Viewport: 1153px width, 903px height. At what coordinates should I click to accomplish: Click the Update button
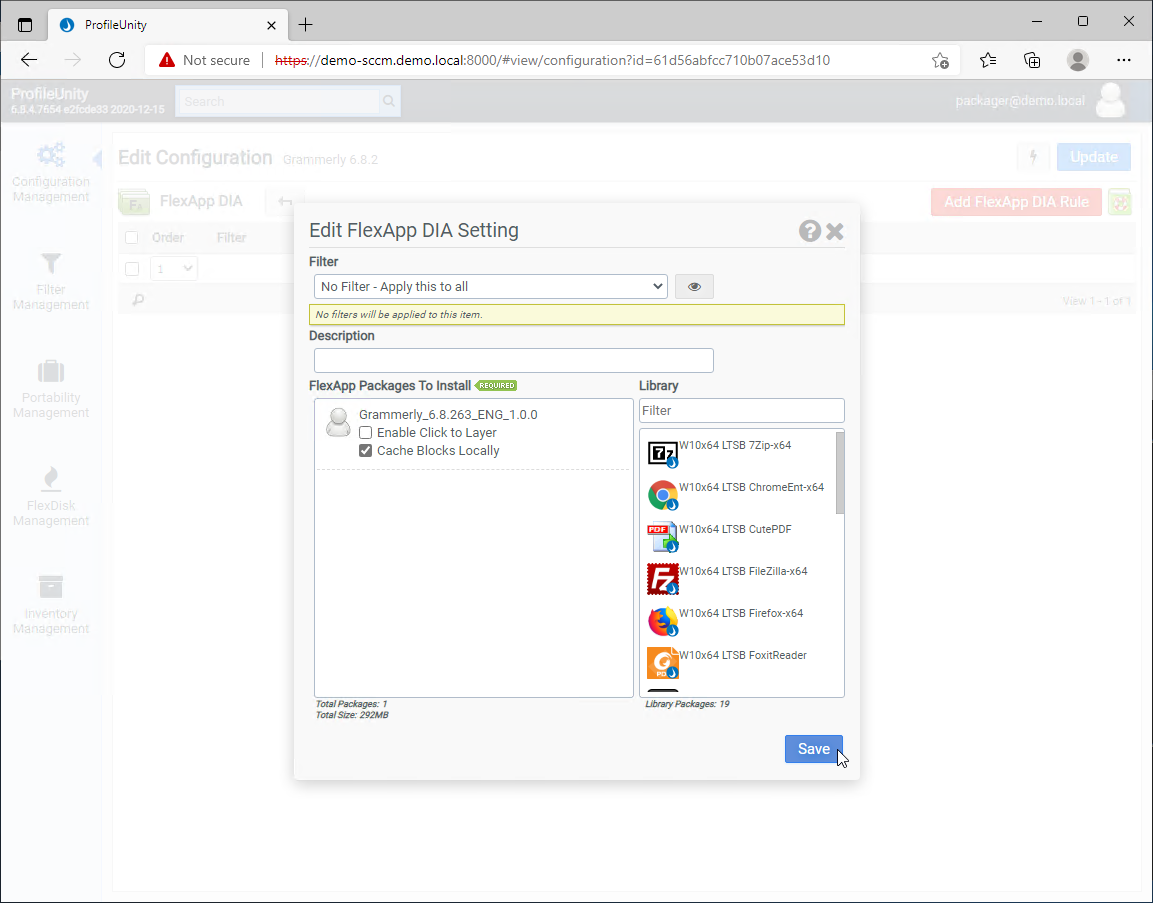point(1093,157)
